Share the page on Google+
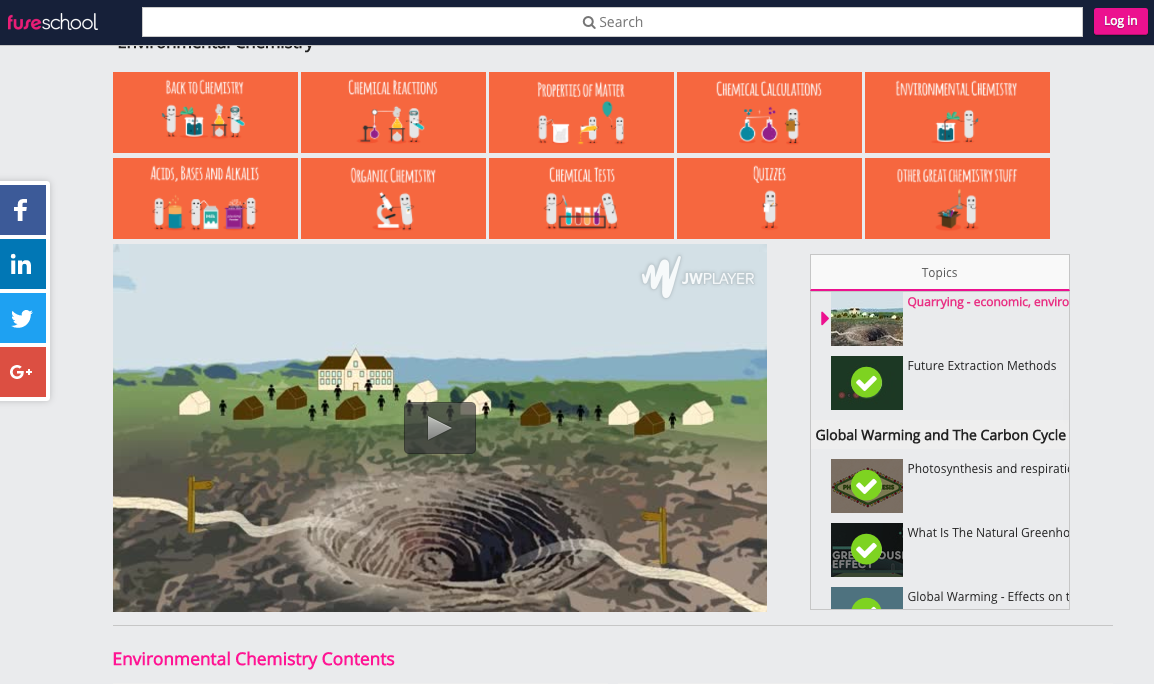The width and height of the screenshot is (1154, 684). pos(22,371)
